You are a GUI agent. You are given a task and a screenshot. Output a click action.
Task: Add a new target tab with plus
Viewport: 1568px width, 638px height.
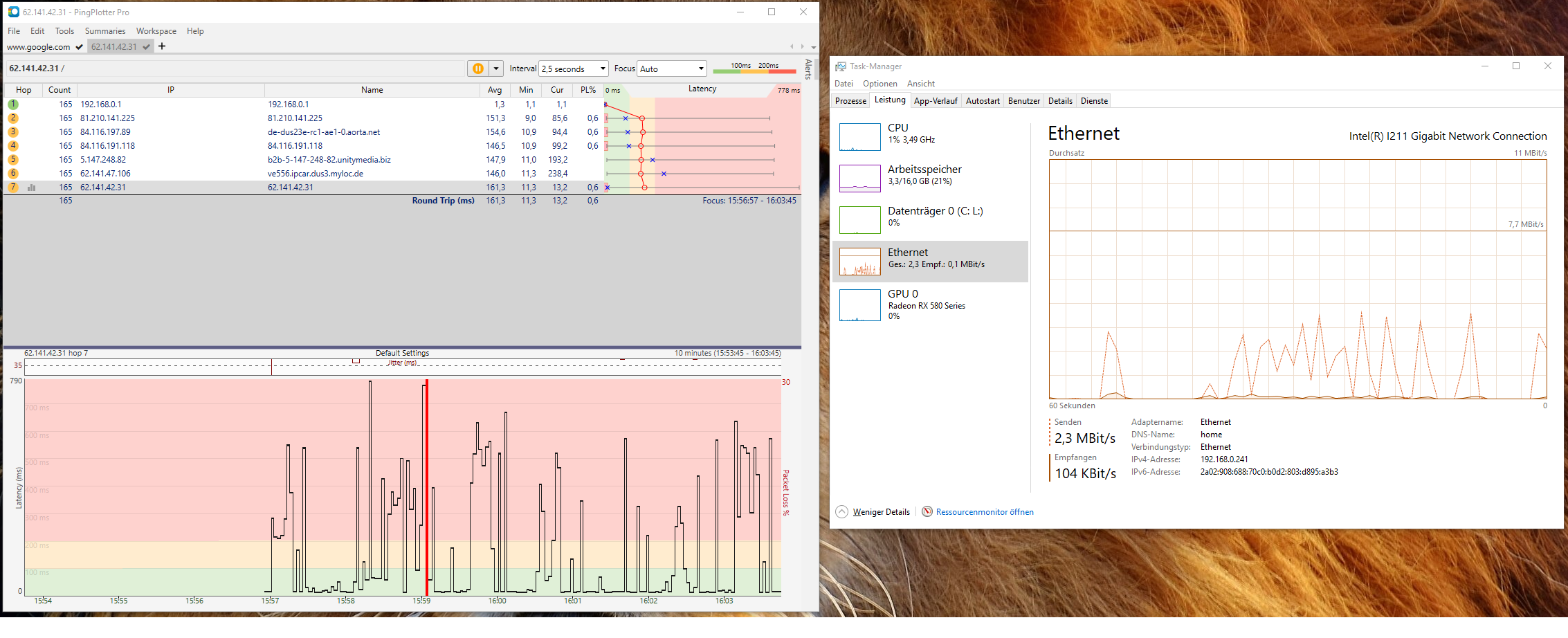click(162, 46)
